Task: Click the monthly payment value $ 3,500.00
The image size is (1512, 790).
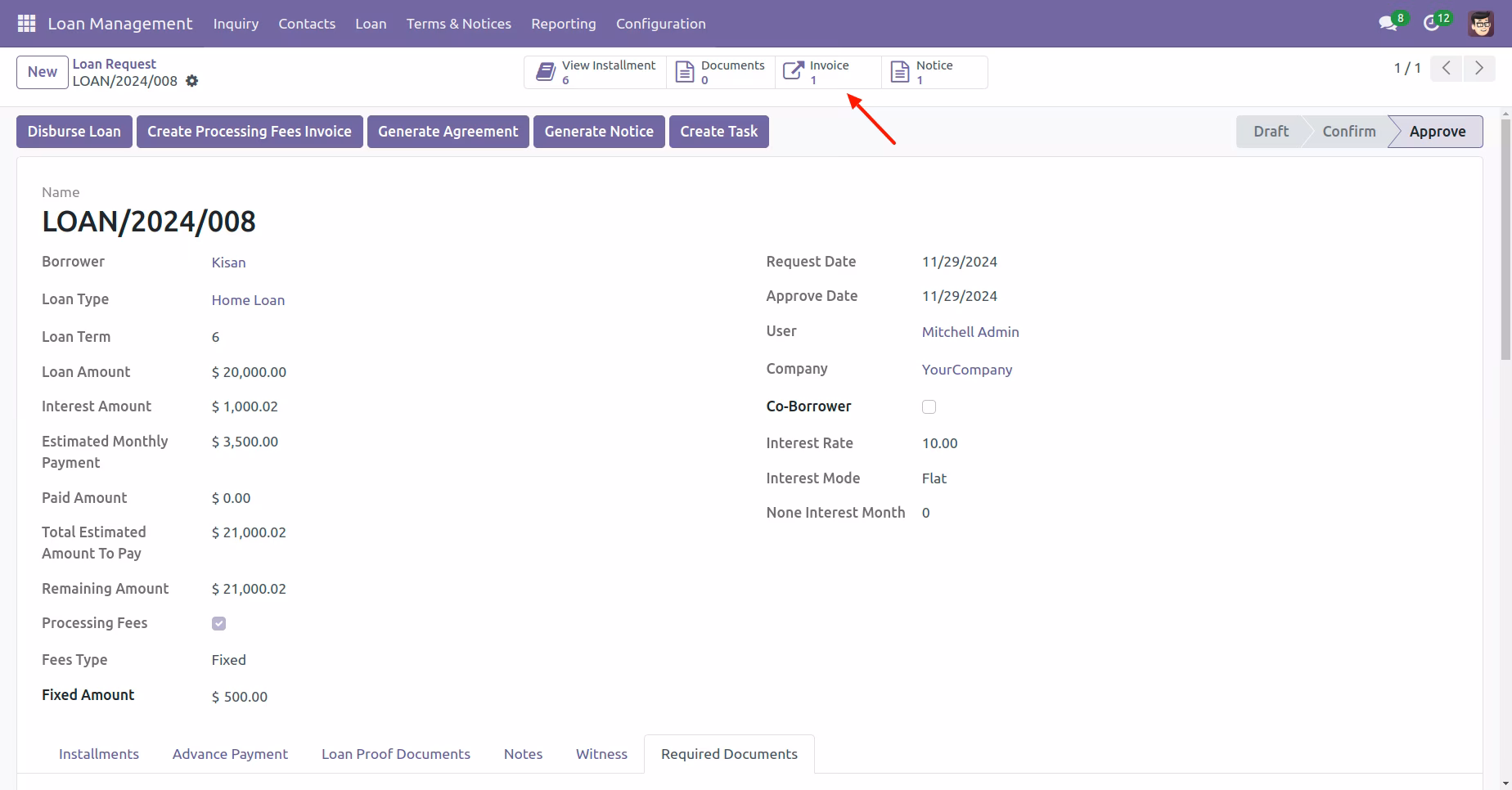Action: [245, 442]
